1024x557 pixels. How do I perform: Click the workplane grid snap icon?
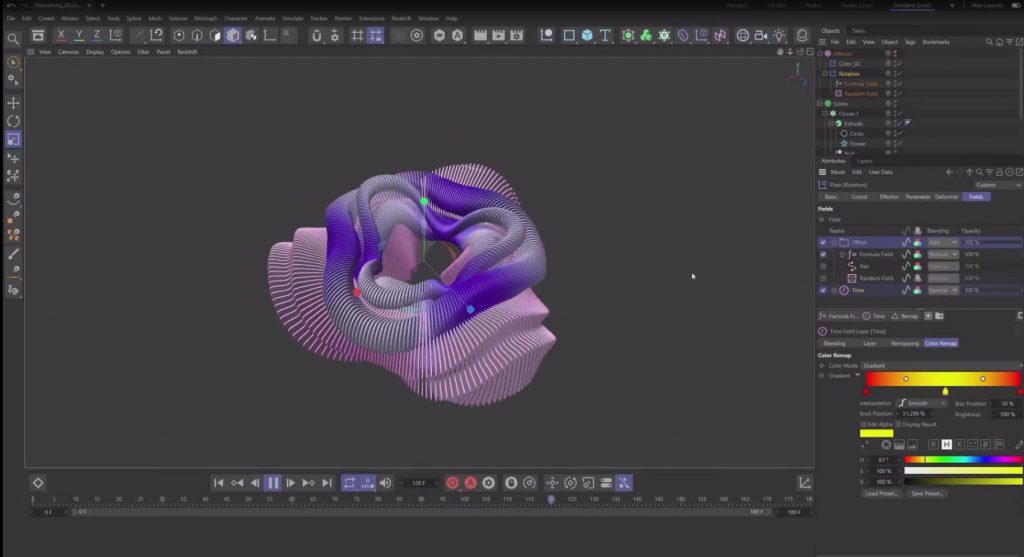376,35
